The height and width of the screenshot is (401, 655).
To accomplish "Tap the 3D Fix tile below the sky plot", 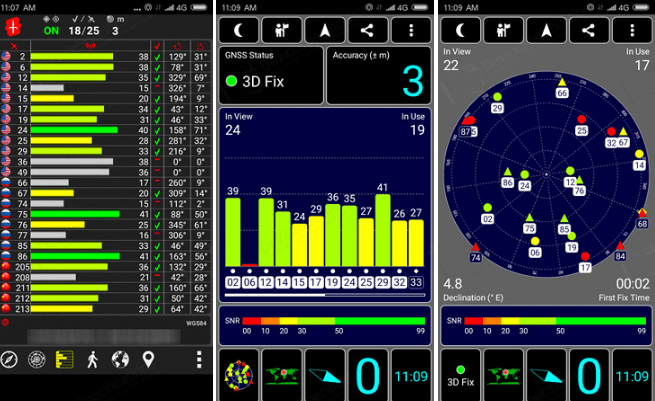I will pyautogui.click(x=460, y=374).
